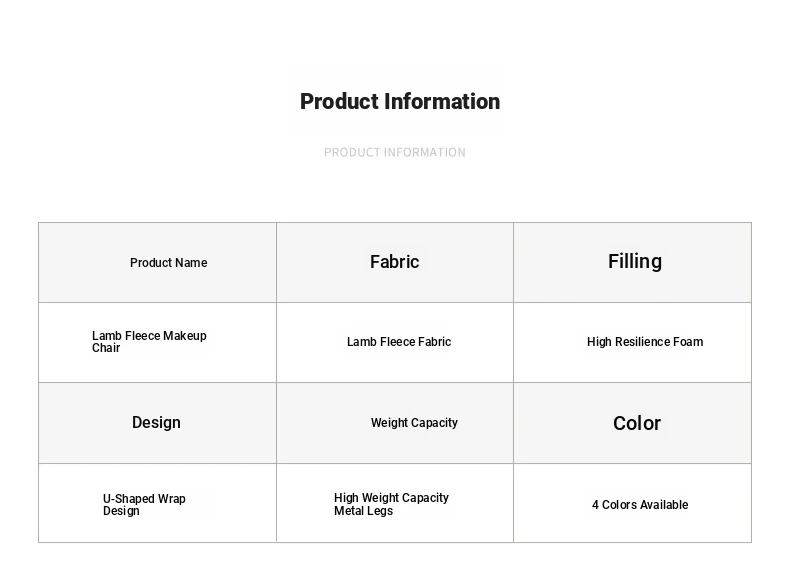Select the Weight Capacity header cell

tap(395, 423)
